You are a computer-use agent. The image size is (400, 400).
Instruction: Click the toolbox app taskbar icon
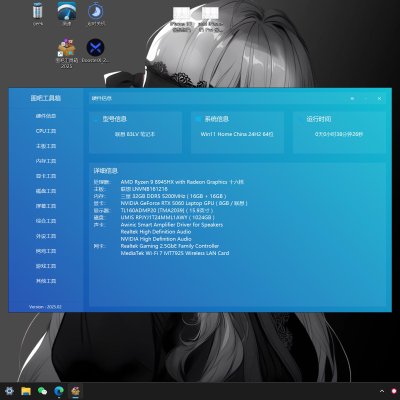click(x=75, y=391)
